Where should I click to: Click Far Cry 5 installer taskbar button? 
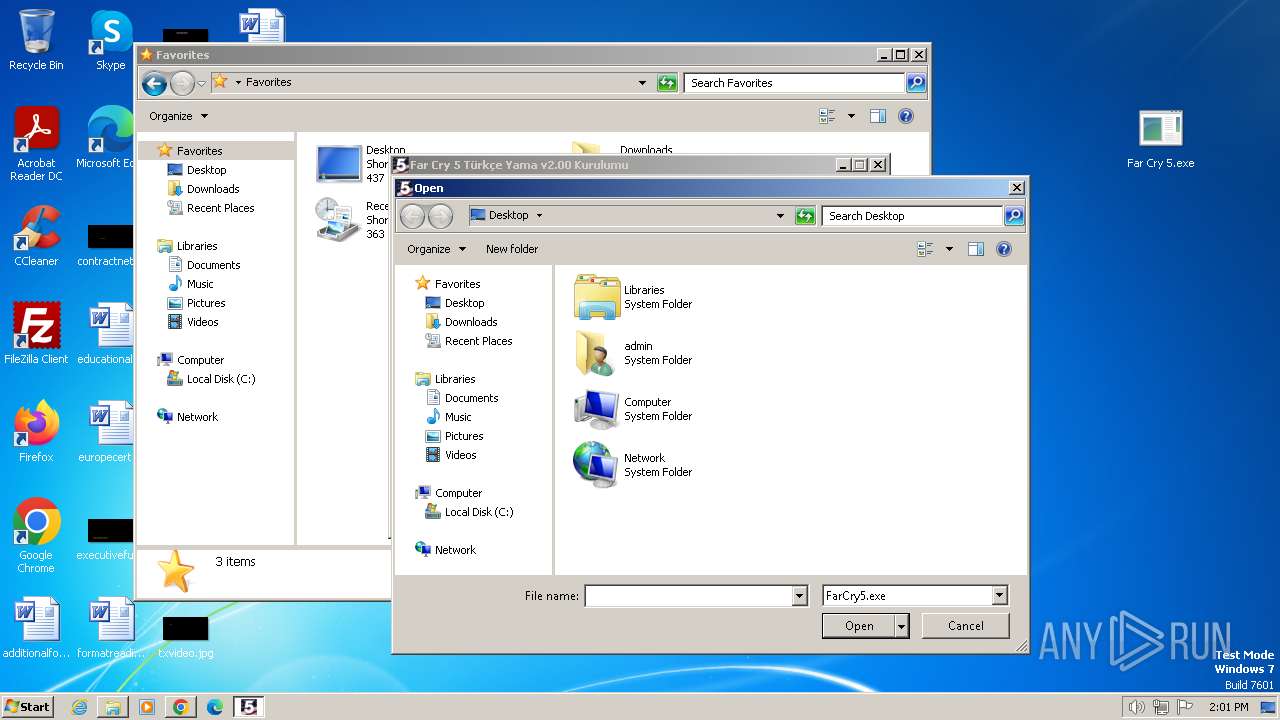pyautogui.click(x=248, y=707)
